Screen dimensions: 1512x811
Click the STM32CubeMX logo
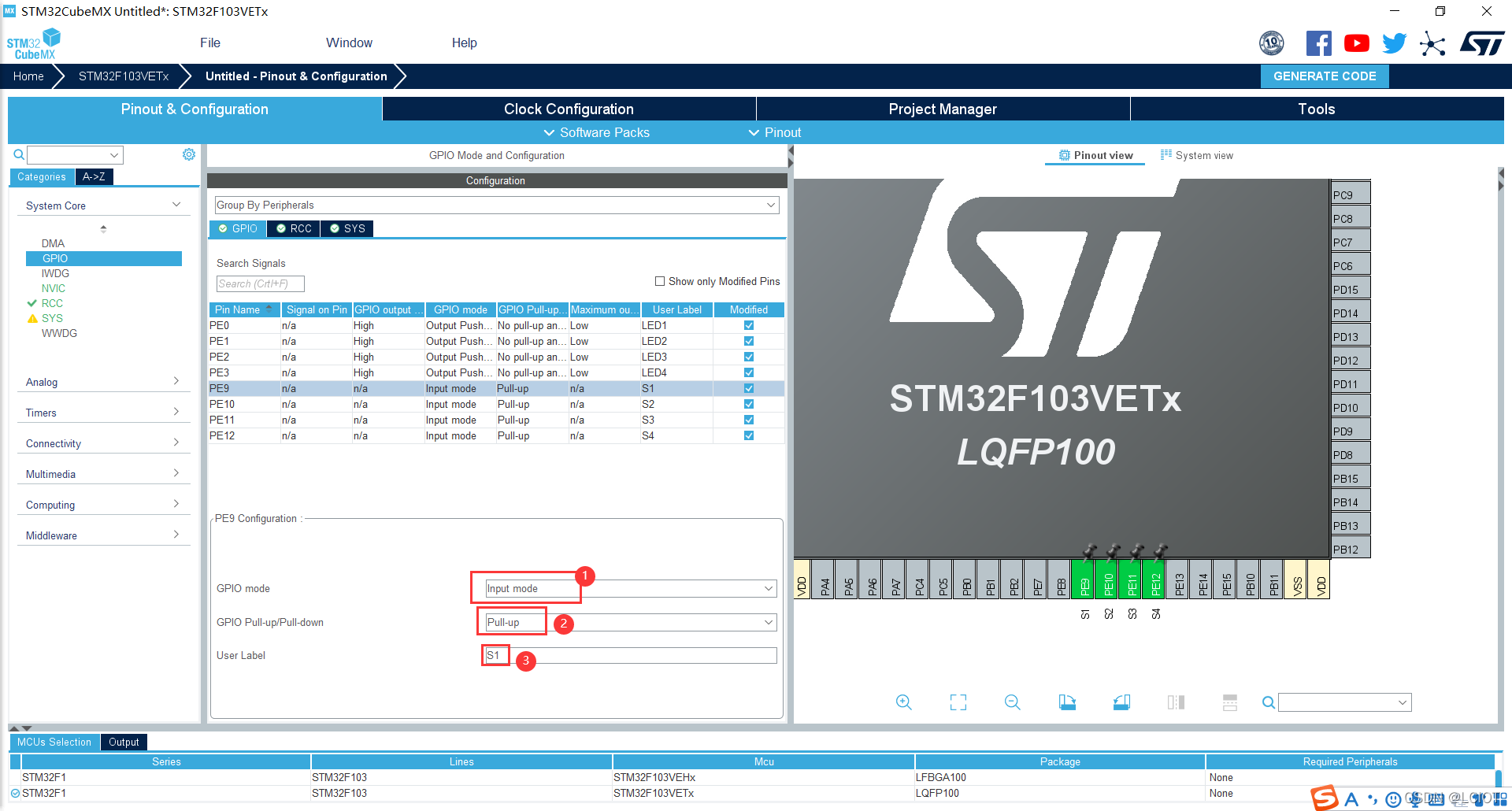[x=34, y=44]
